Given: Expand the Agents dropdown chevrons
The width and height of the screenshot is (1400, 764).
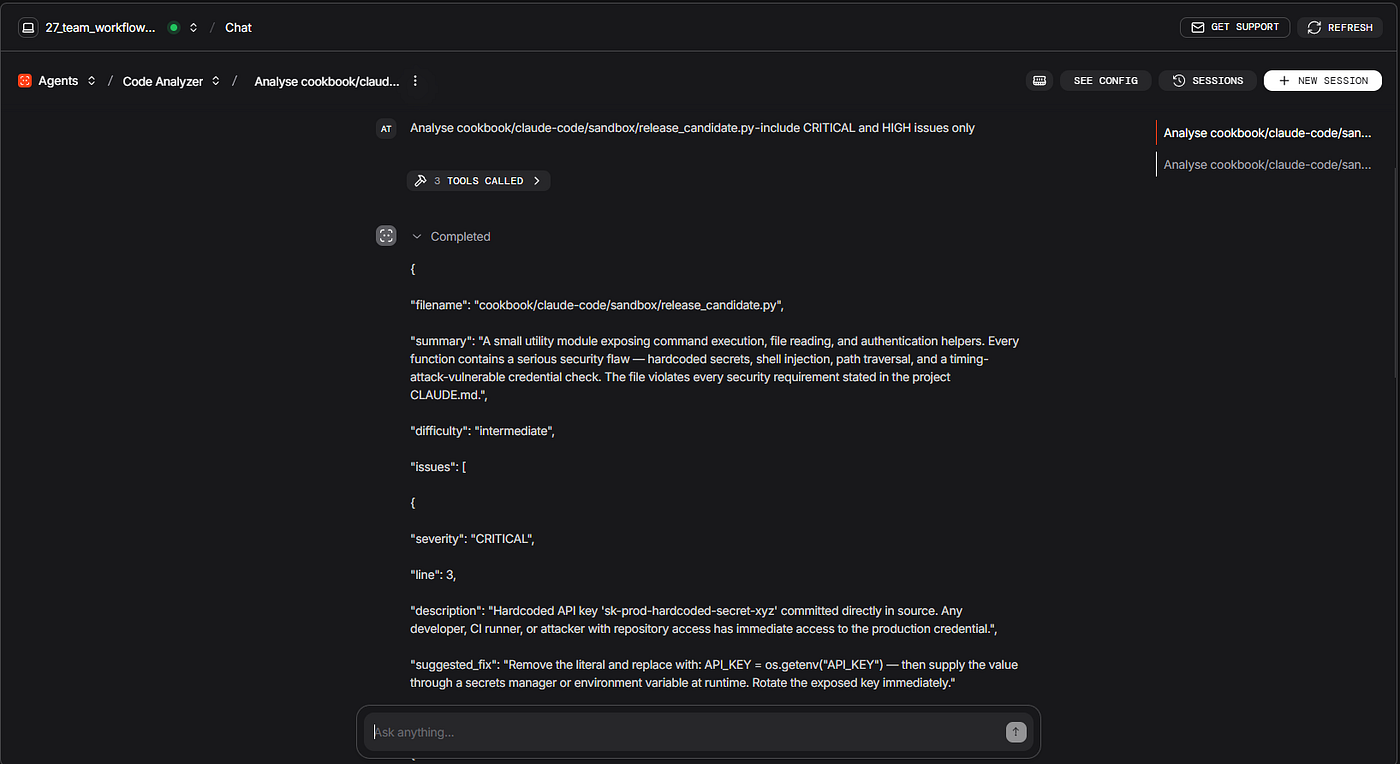Looking at the screenshot, I should click(x=92, y=81).
